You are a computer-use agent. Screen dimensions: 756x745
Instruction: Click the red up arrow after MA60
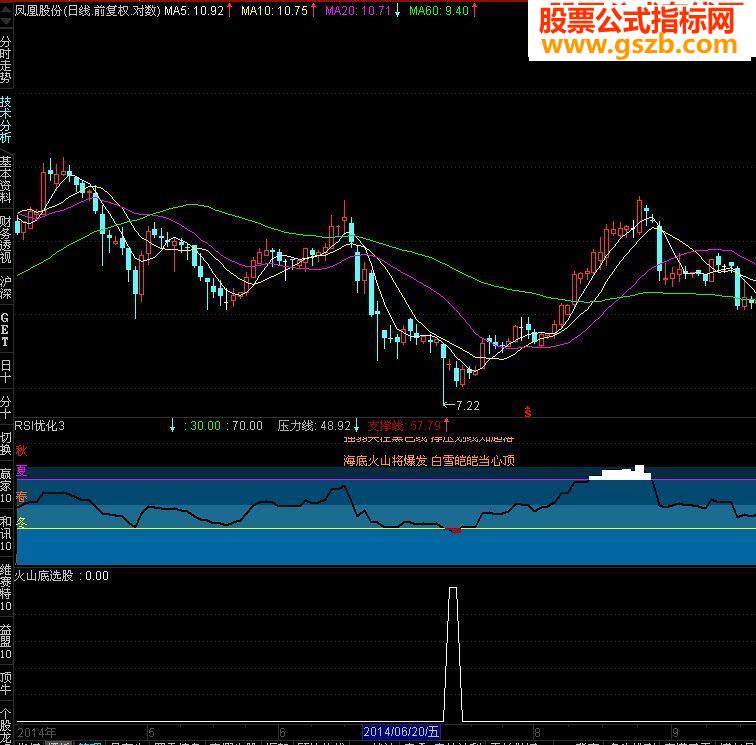(475, 10)
